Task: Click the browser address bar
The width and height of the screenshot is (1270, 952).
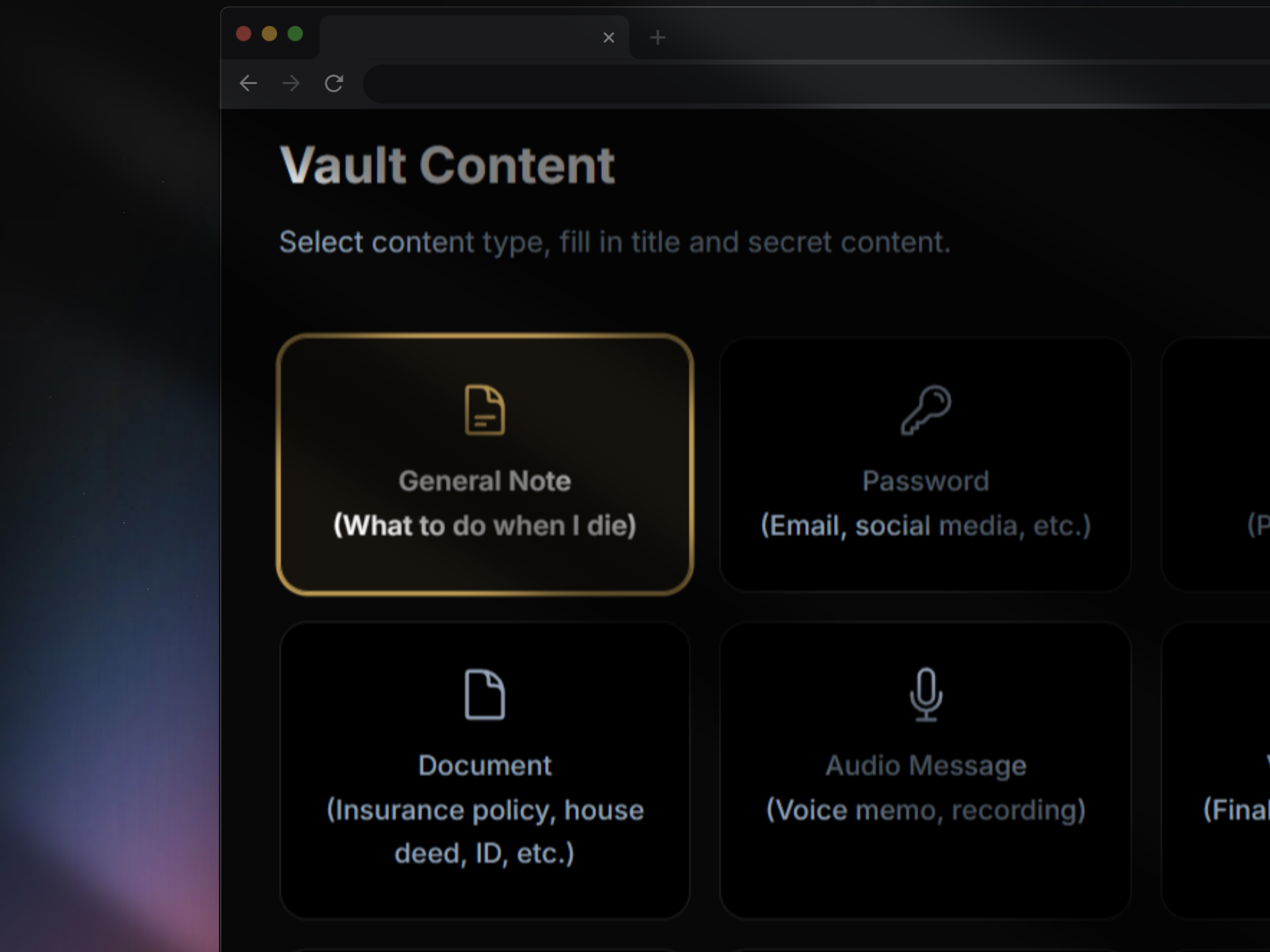Action: [794, 83]
